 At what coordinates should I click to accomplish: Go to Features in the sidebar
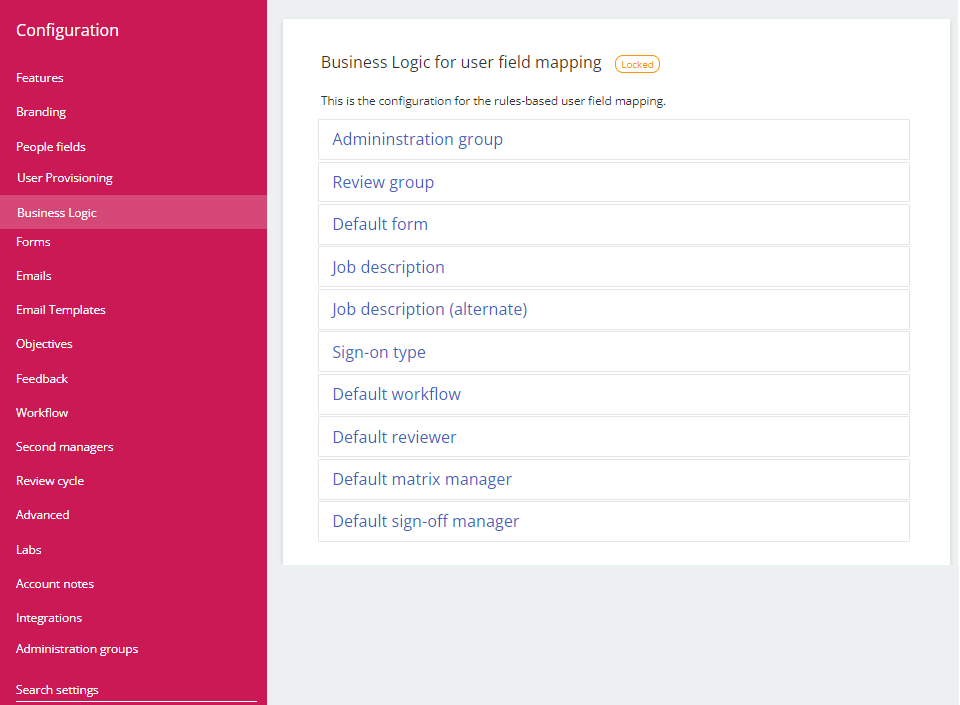[x=40, y=78]
